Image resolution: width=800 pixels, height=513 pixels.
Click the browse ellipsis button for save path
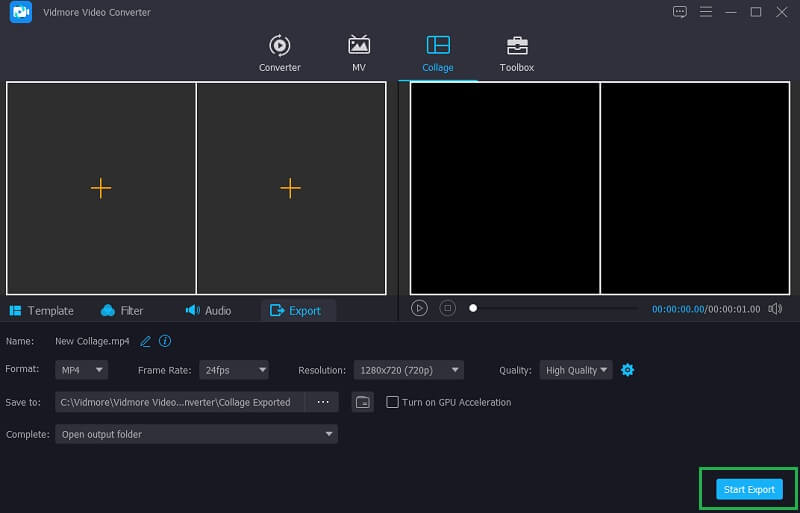tap(322, 402)
